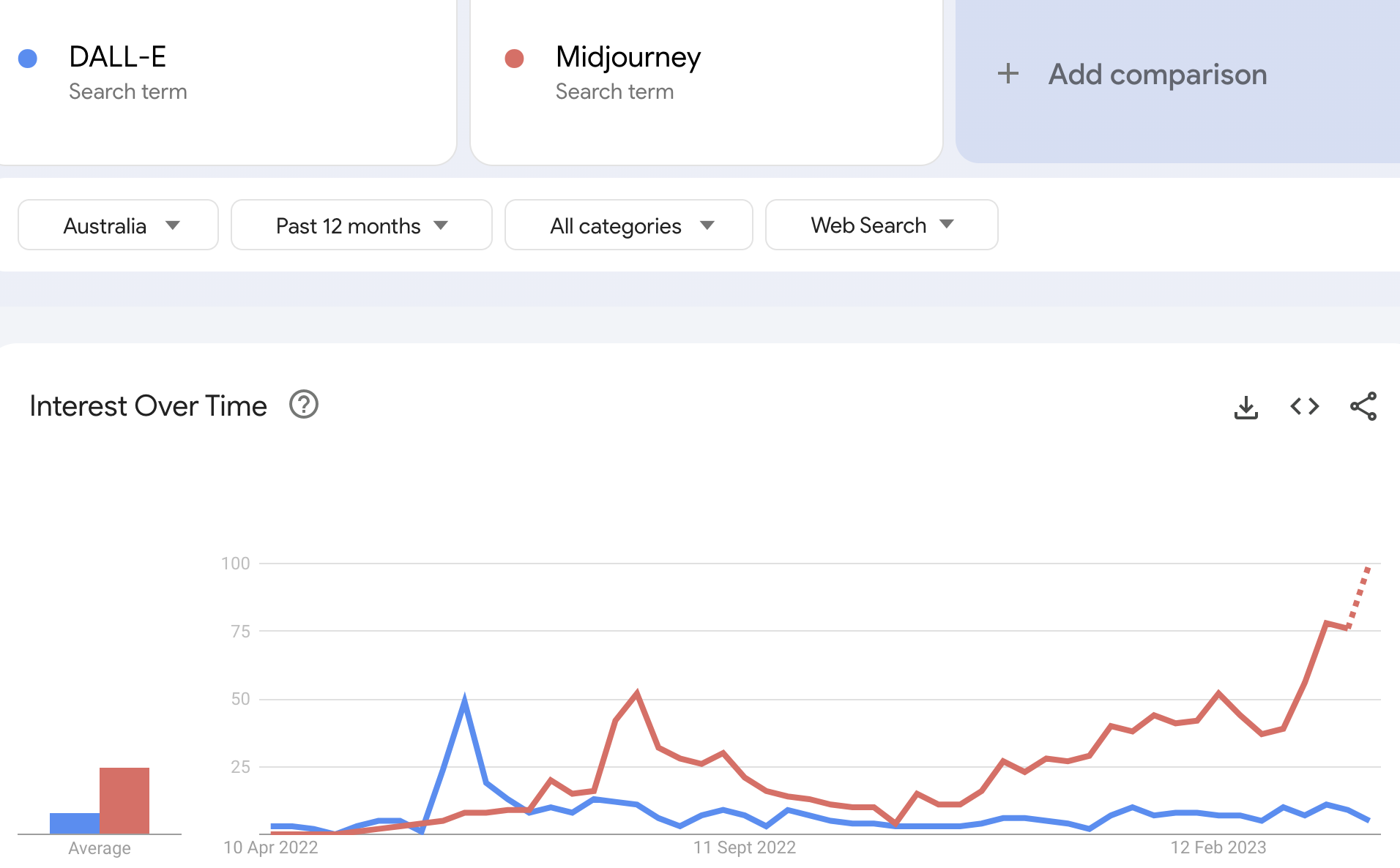1400x868 pixels.
Task: Click Search term text under Midjourney
Action: (614, 91)
